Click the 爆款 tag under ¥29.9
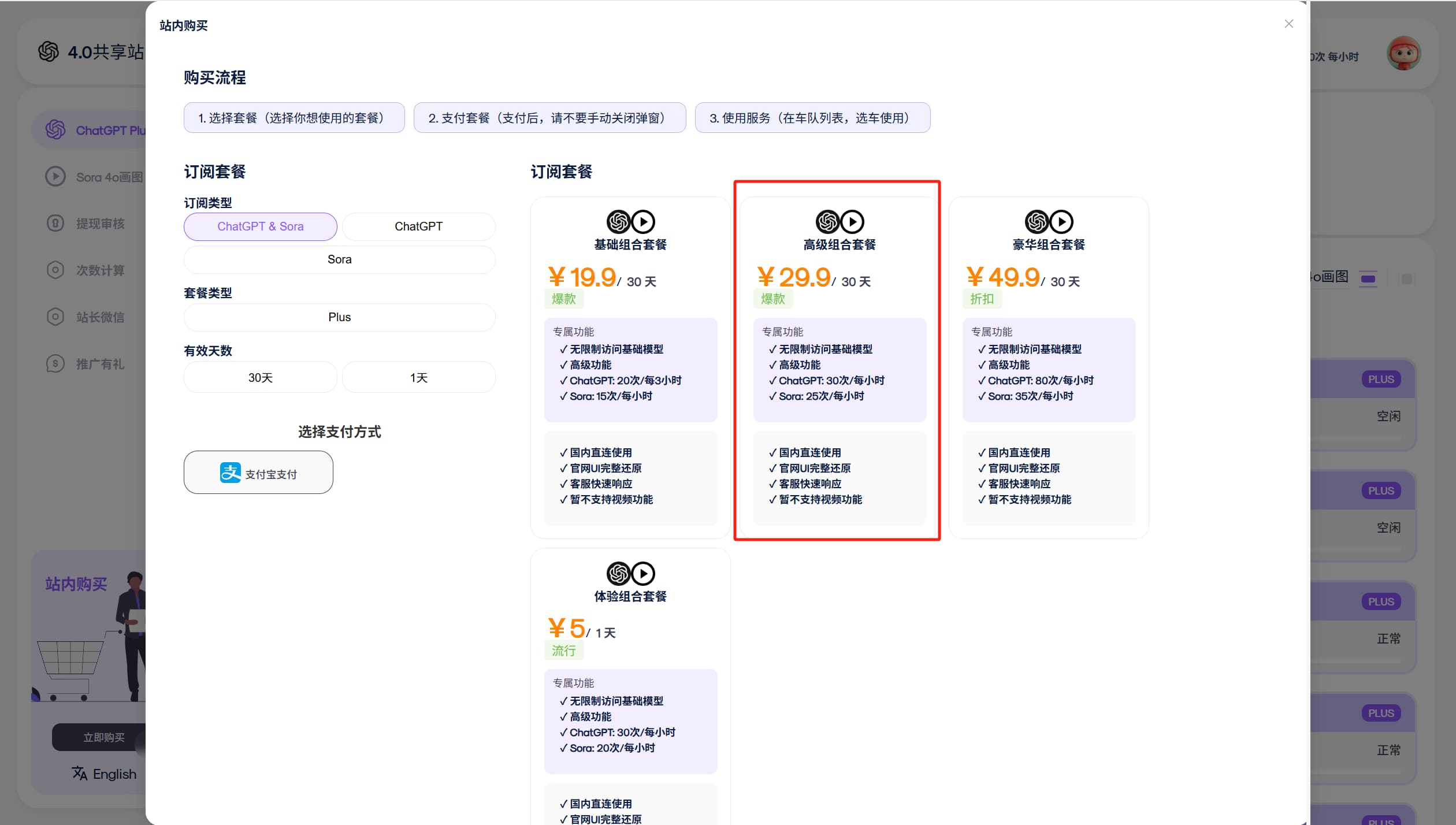Viewport: 1456px width, 825px height. (x=773, y=299)
